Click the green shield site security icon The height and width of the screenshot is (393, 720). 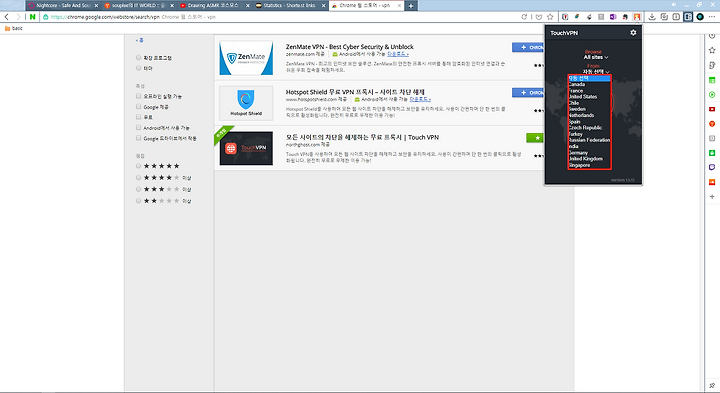pyautogui.click(x=45, y=17)
